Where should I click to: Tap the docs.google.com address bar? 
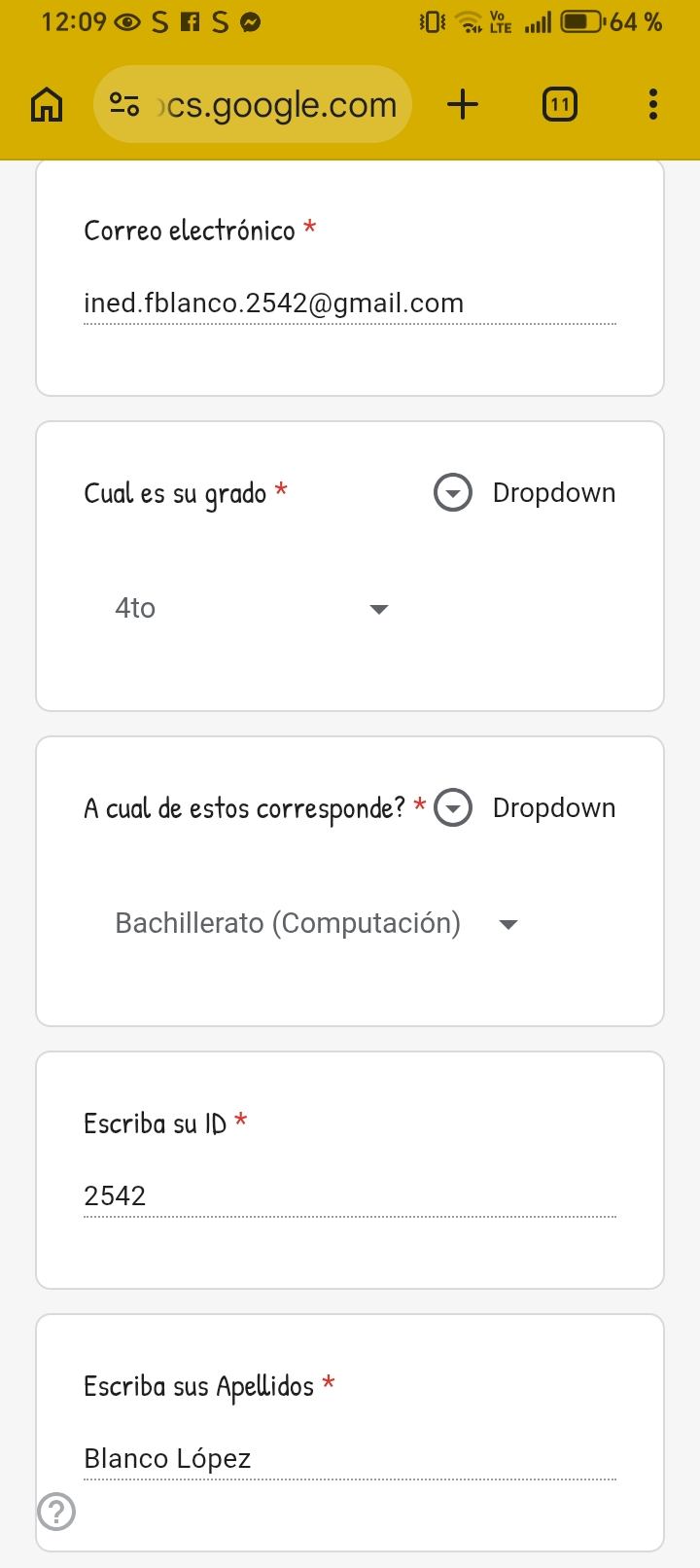[280, 104]
